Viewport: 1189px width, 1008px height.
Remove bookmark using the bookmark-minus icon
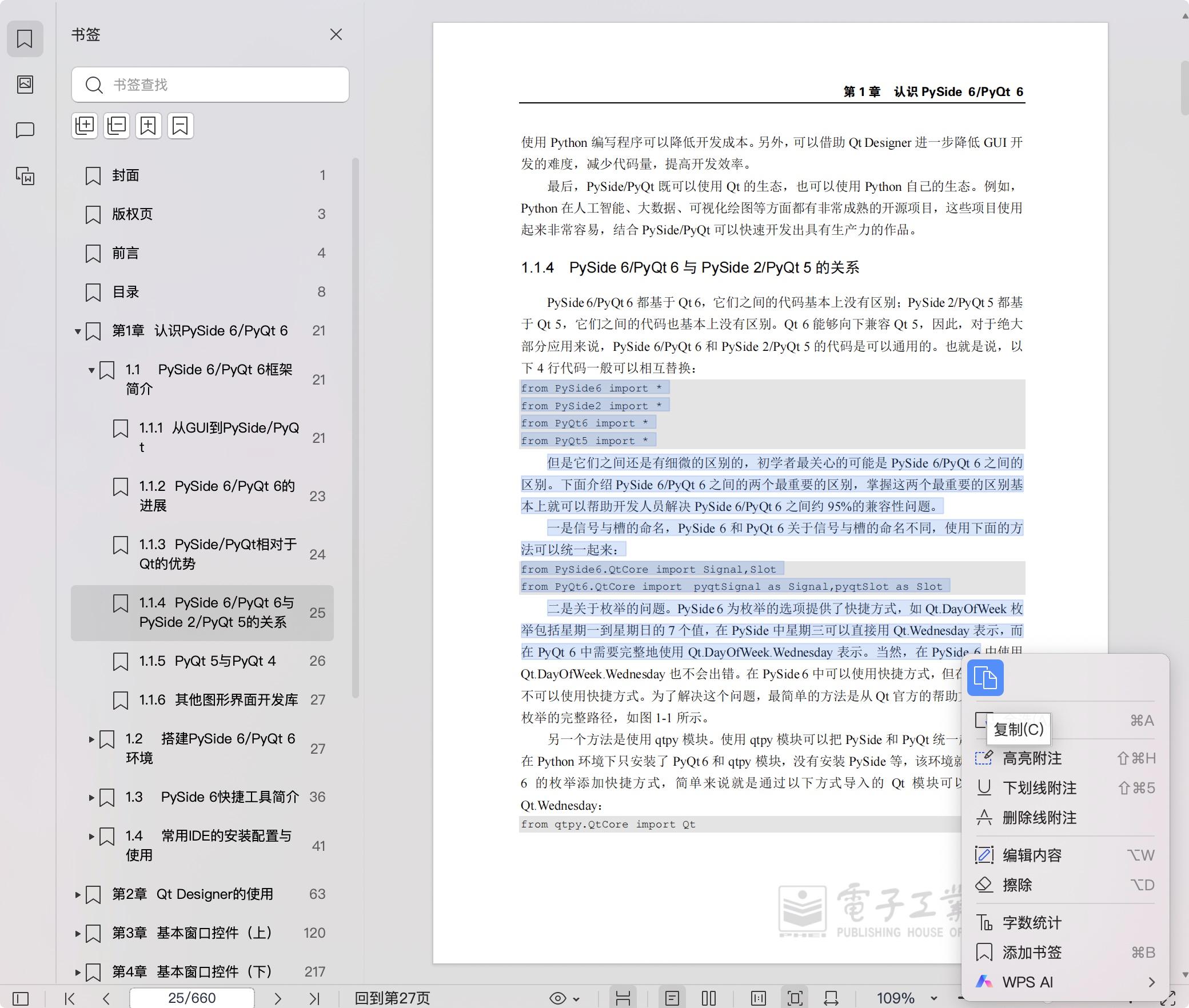[181, 126]
